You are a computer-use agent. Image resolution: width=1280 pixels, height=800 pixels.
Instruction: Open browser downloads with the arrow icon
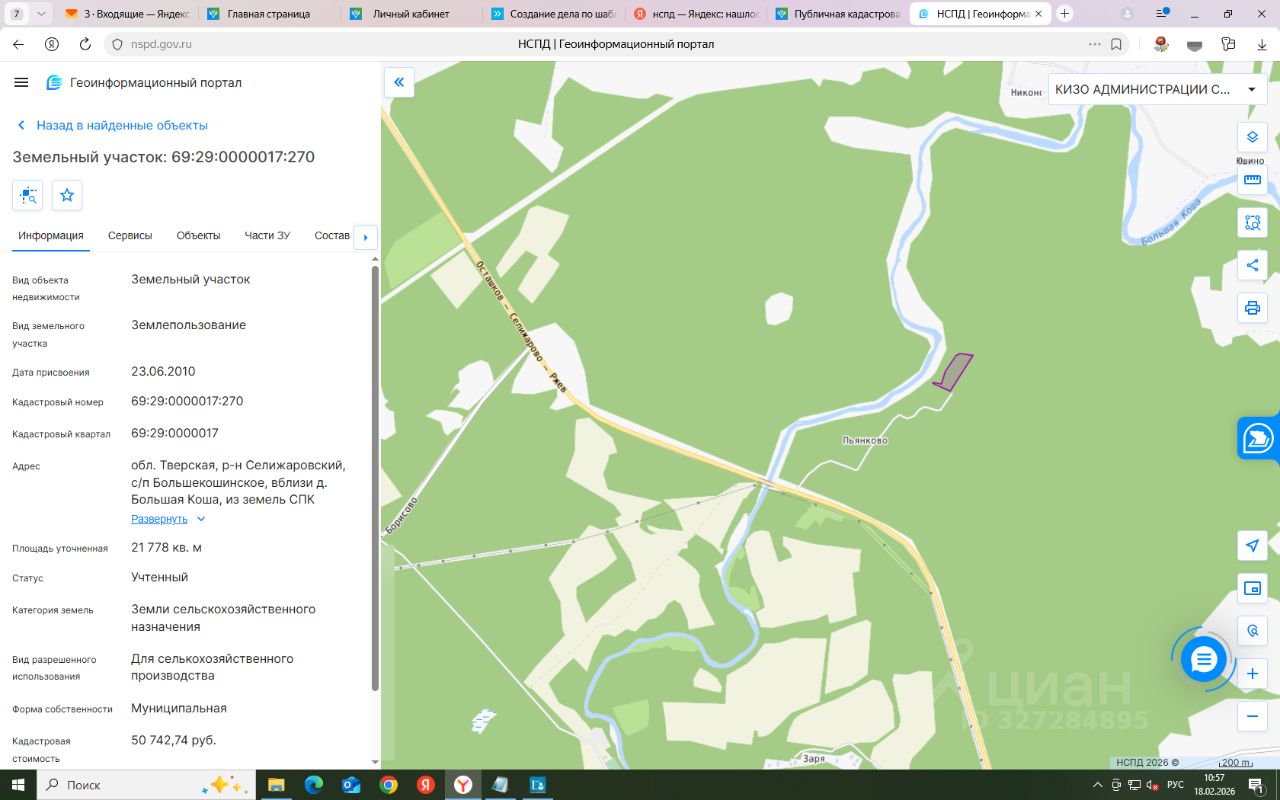tap(1260, 45)
